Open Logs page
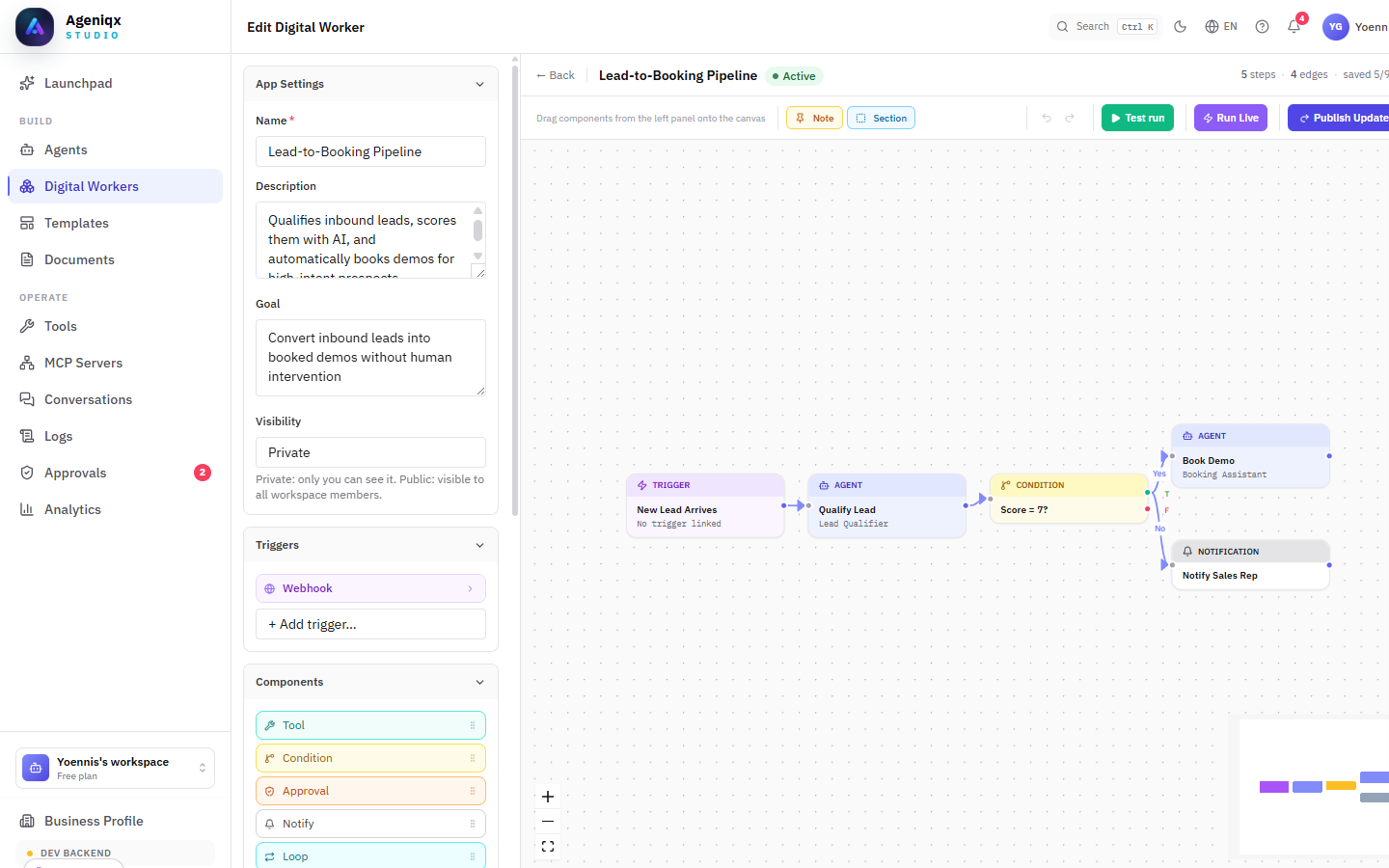Viewport: 1389px width, 868px height. tap(115, 436)
